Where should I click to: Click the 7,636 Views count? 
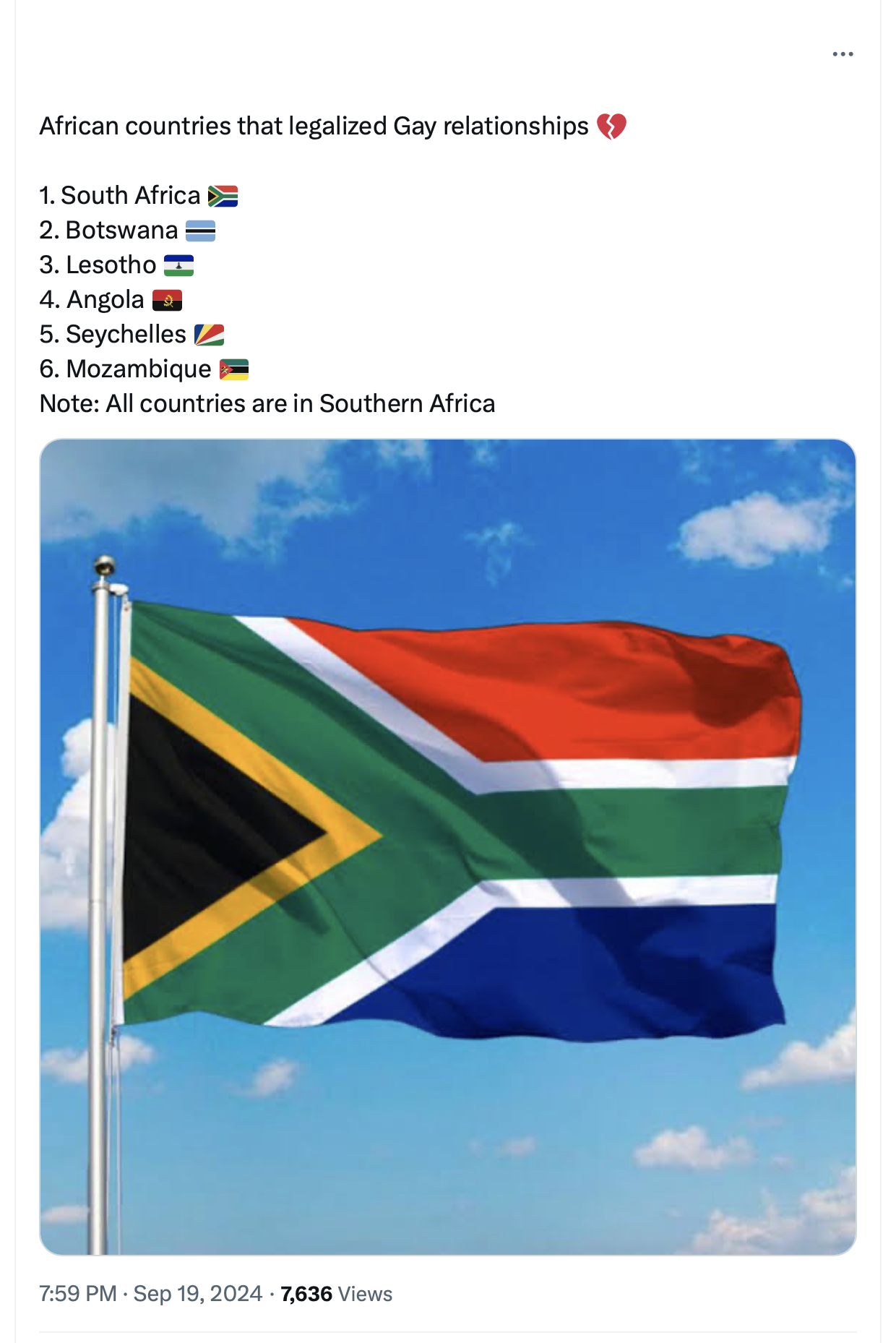point(337,1293)
